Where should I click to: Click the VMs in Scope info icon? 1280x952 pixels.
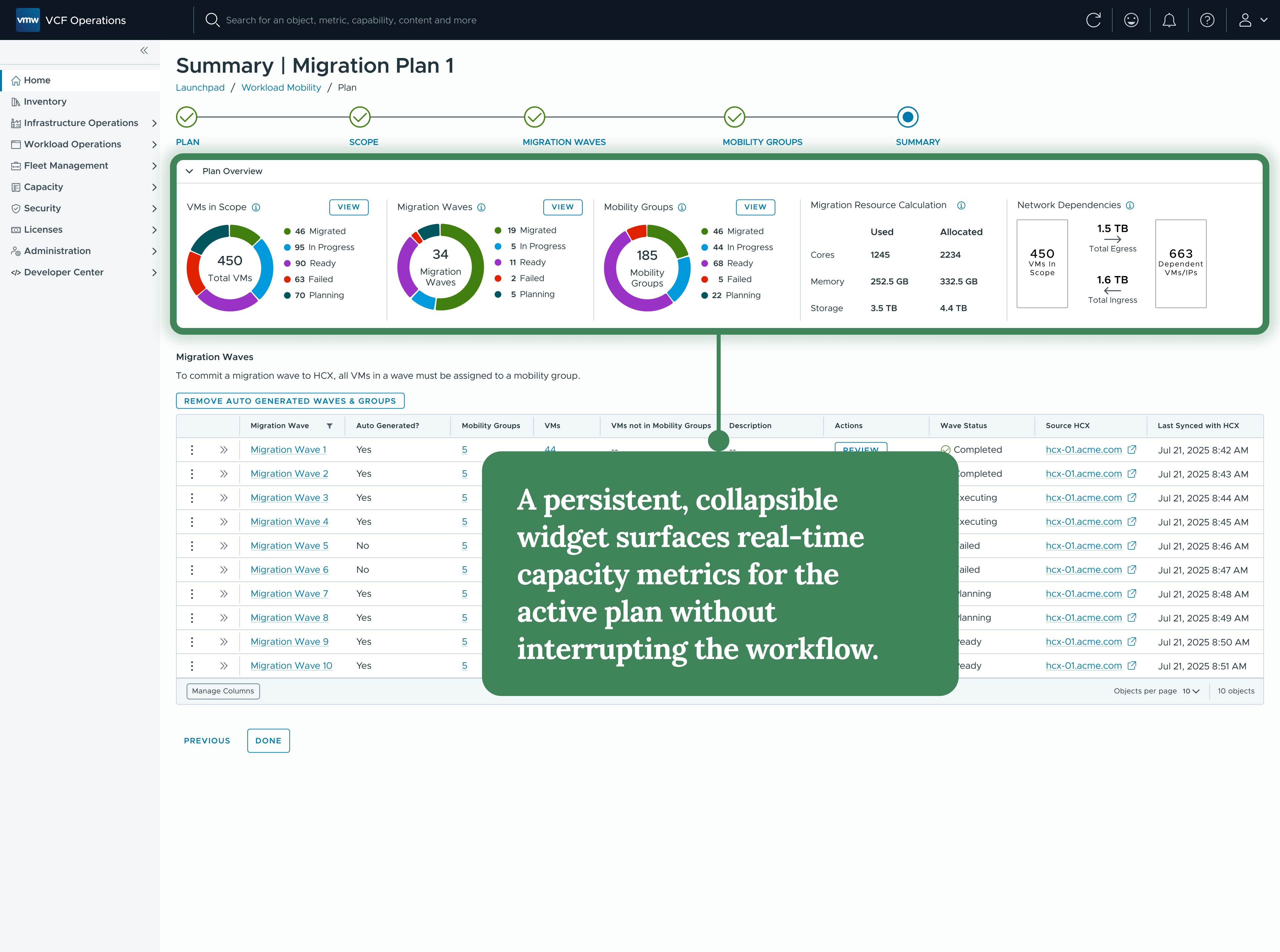(256, 207)
